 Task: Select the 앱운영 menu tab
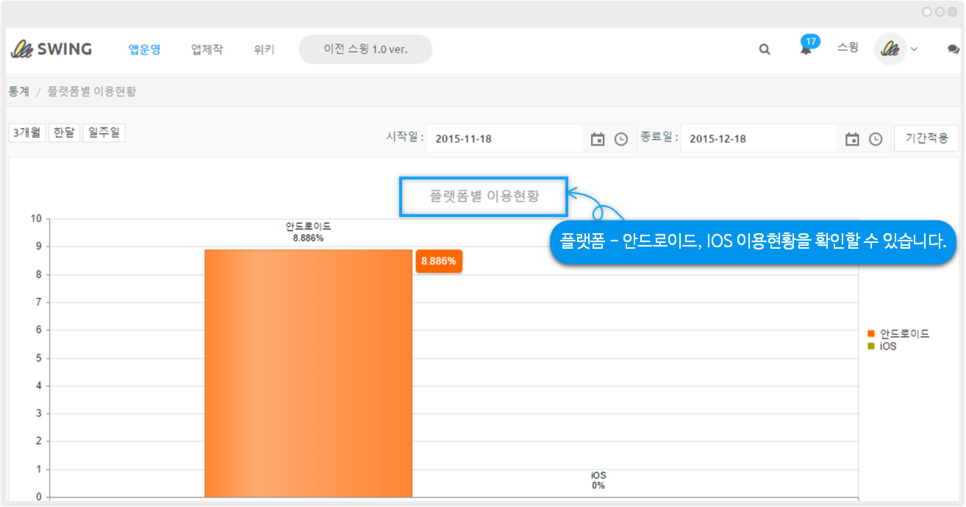click(x=144, y=49)
